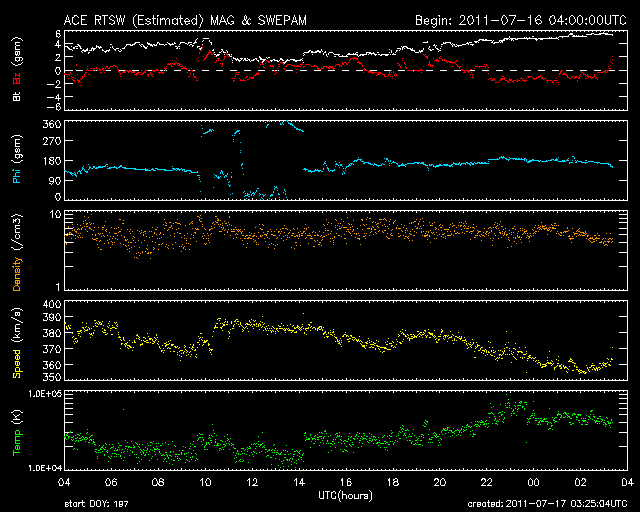Click the plot title 'ACE RTSW (Estimated) MAG & SWEPAM'
Viewport: 640px width, 512px height.
pyautogui.click(x=185, y=20)
